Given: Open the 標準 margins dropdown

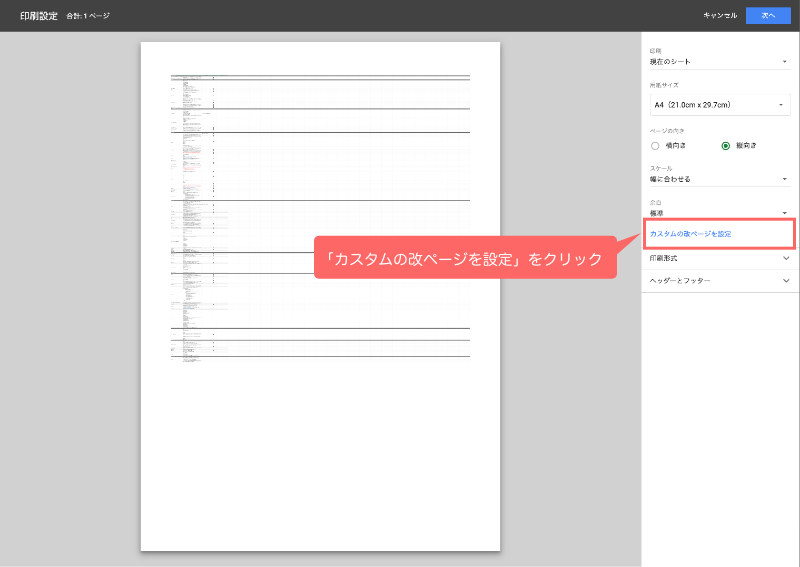Looking at the screenshot, I should click(x=715, y=212).
